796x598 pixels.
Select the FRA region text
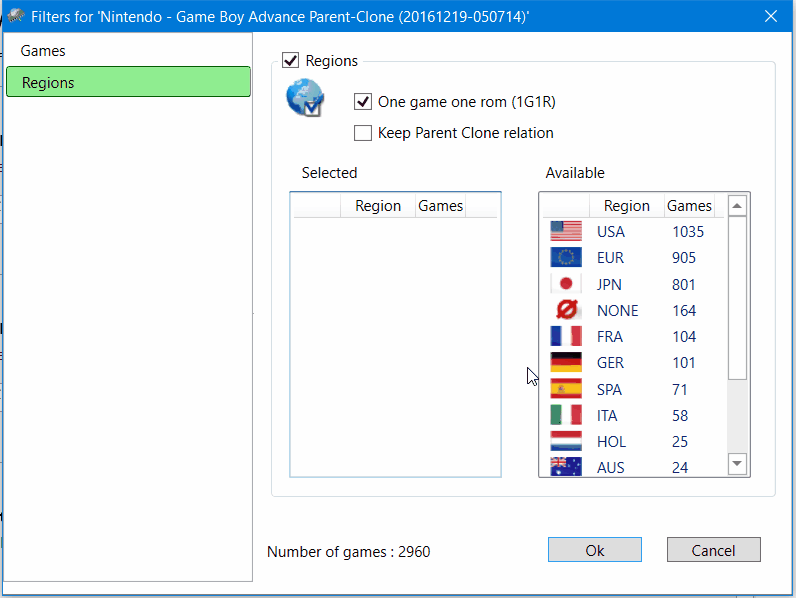pos(610,337)
